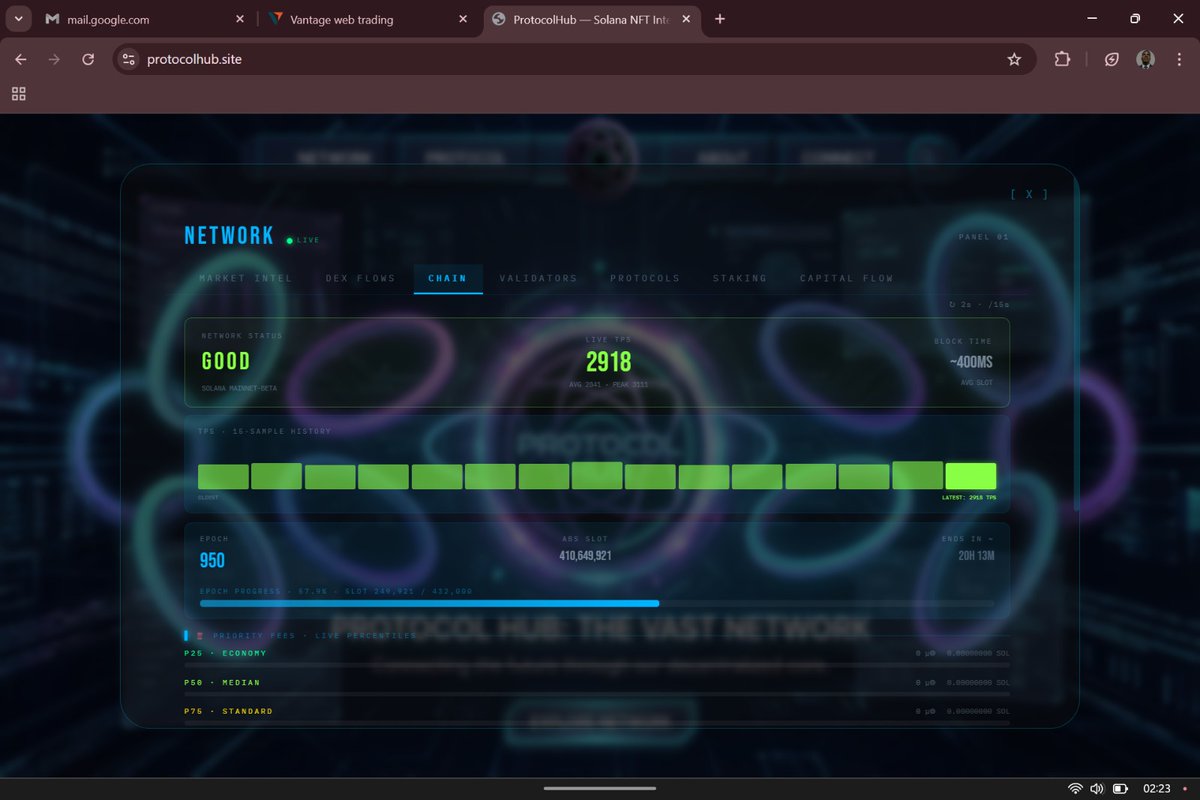This screenshot has height=800, width=1200.
Task: Click the refresh interval indicator
Action: (x=979, y=304)
